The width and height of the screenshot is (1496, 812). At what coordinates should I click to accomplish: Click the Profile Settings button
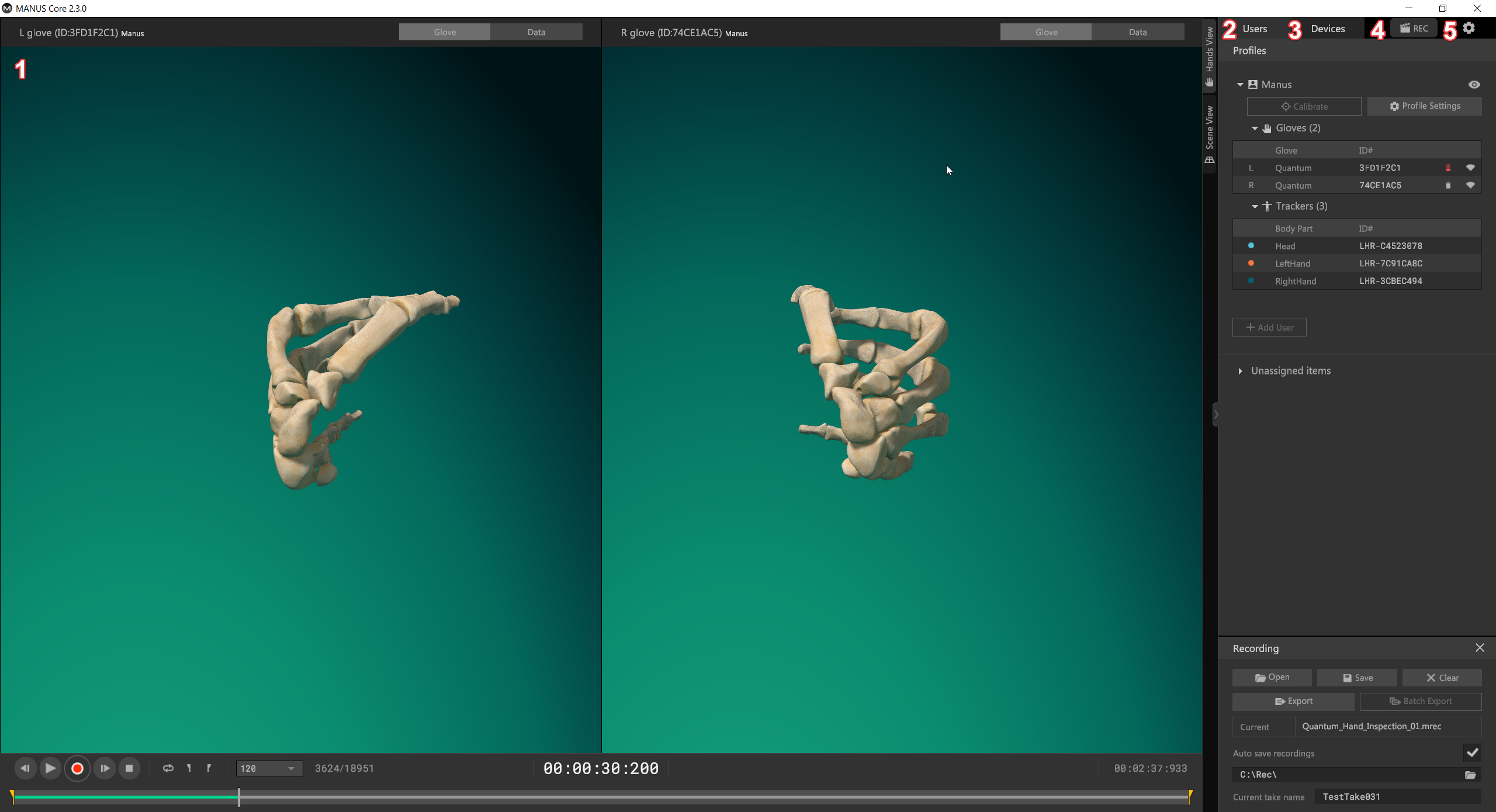tap(1424, 106)
